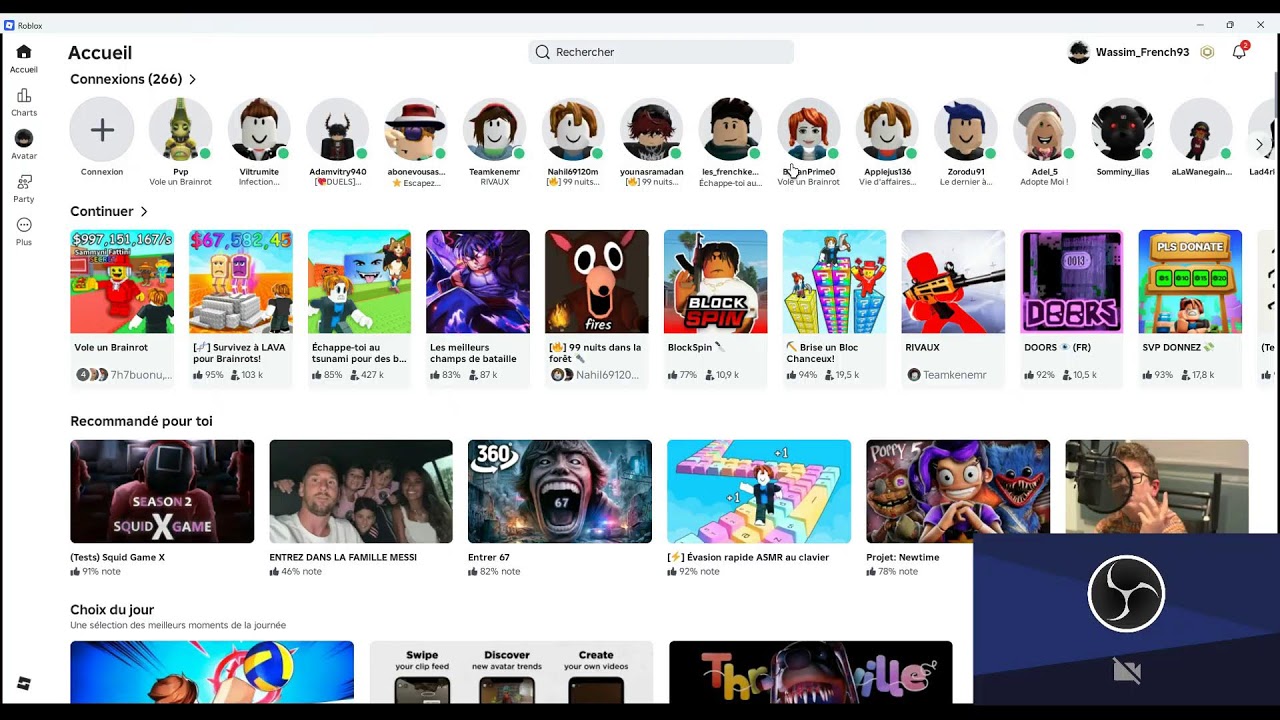The height and width of the screenshot is (720, 1280).
Task: Expand the Continuer section
Action: click(x=109, y=211)
